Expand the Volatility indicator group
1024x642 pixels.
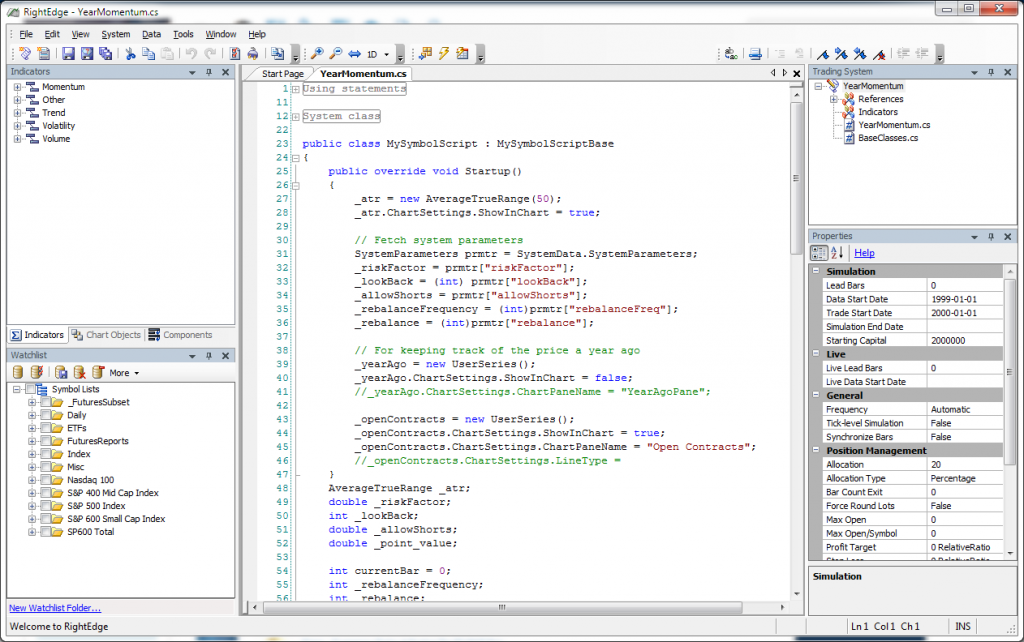(x=17, y=126)
